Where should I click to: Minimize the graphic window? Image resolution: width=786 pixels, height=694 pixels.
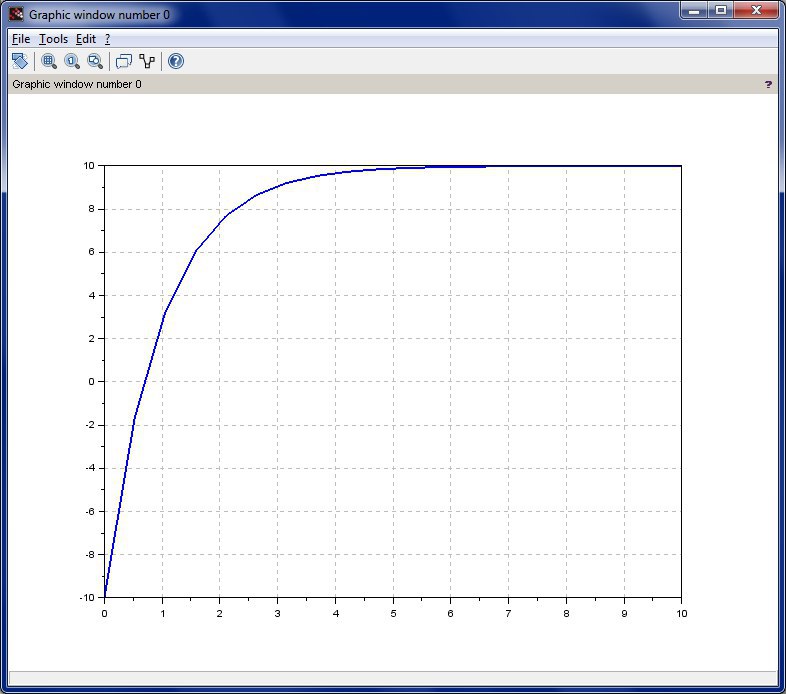click(x=694, y=11)
